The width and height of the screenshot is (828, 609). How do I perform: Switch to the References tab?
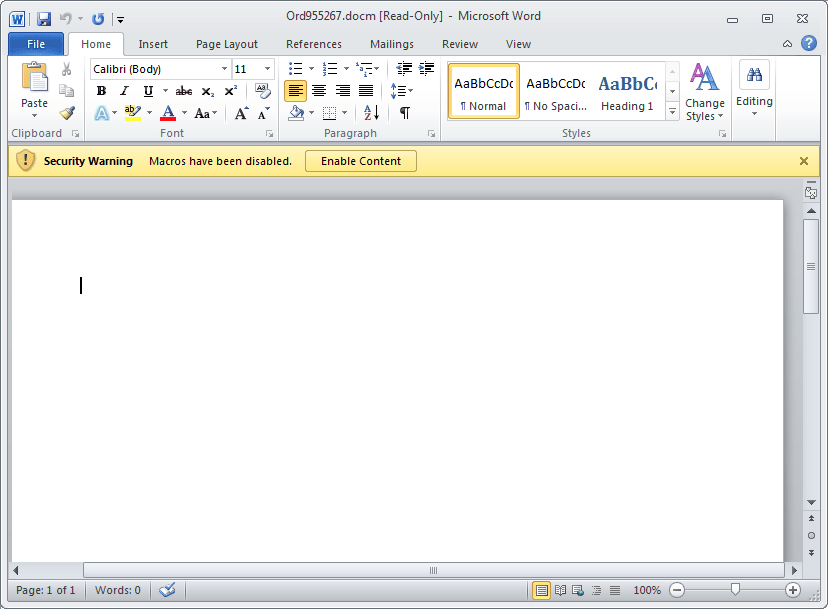click(314, 44)
